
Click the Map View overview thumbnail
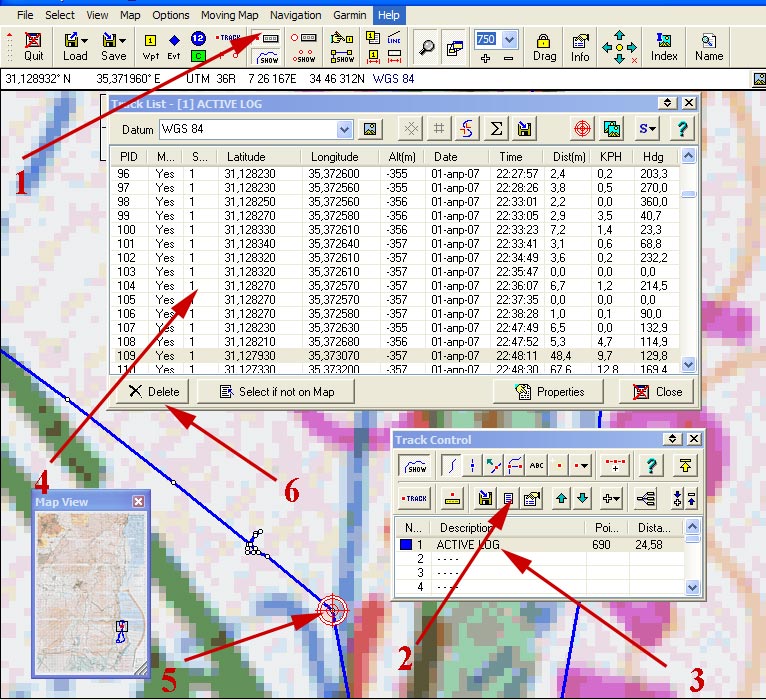click(x=91, y=592)
